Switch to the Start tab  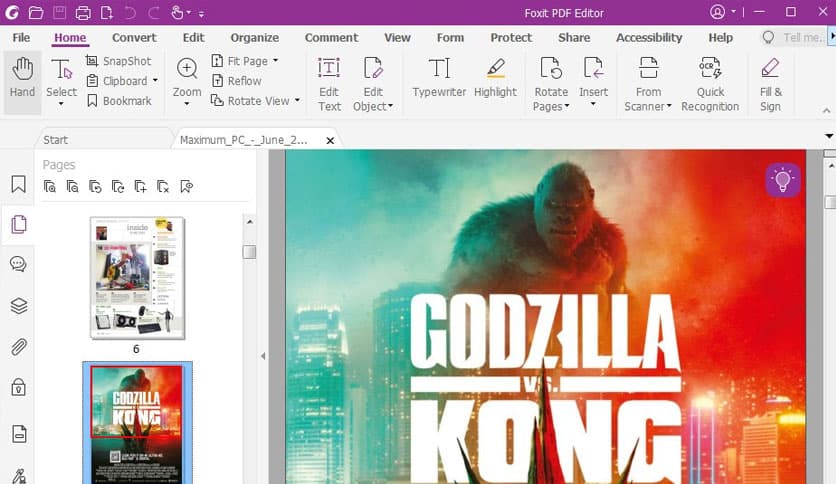pos(55,140)
